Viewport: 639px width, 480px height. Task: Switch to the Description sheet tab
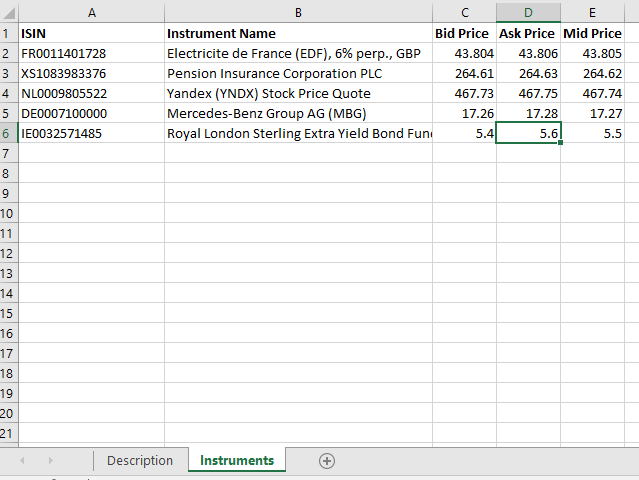coord(140,460)
